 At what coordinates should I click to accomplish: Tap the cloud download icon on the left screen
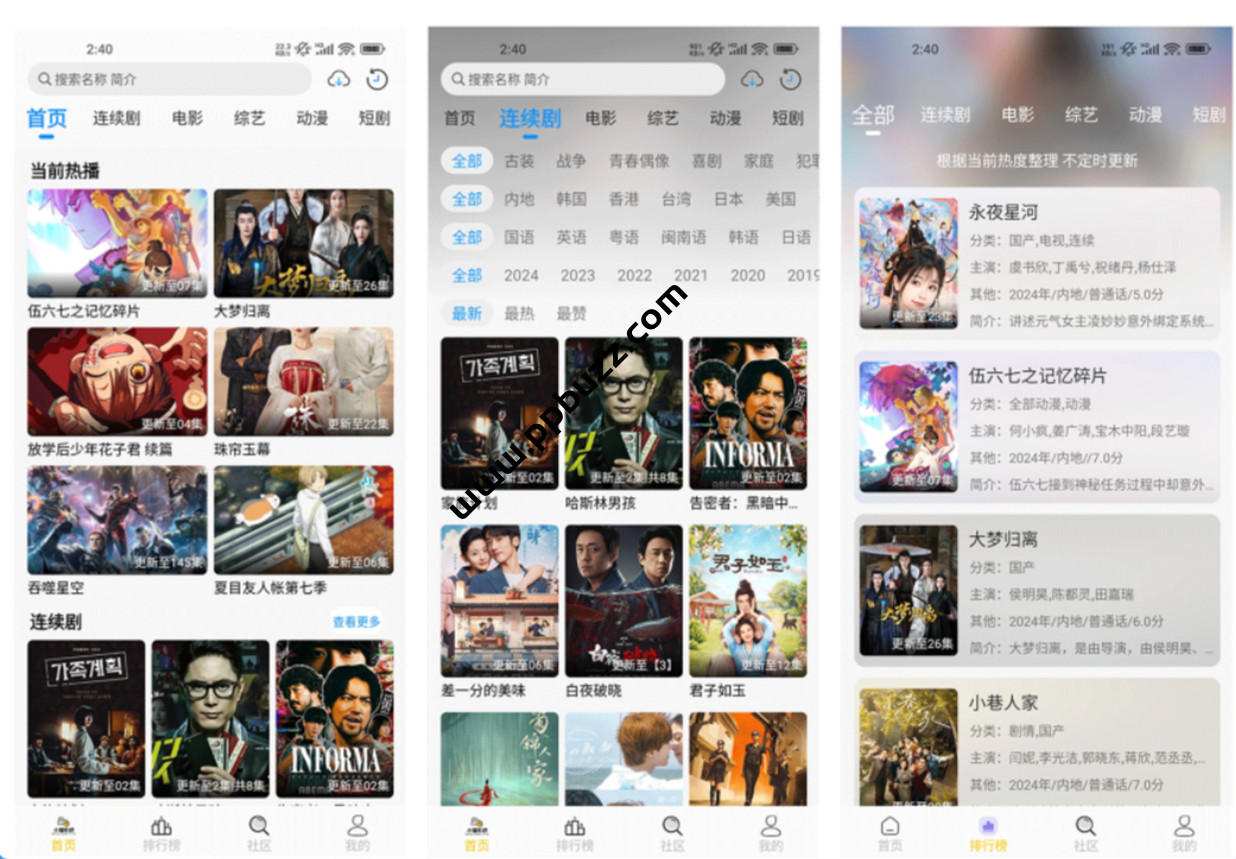[x=339, y=79]
